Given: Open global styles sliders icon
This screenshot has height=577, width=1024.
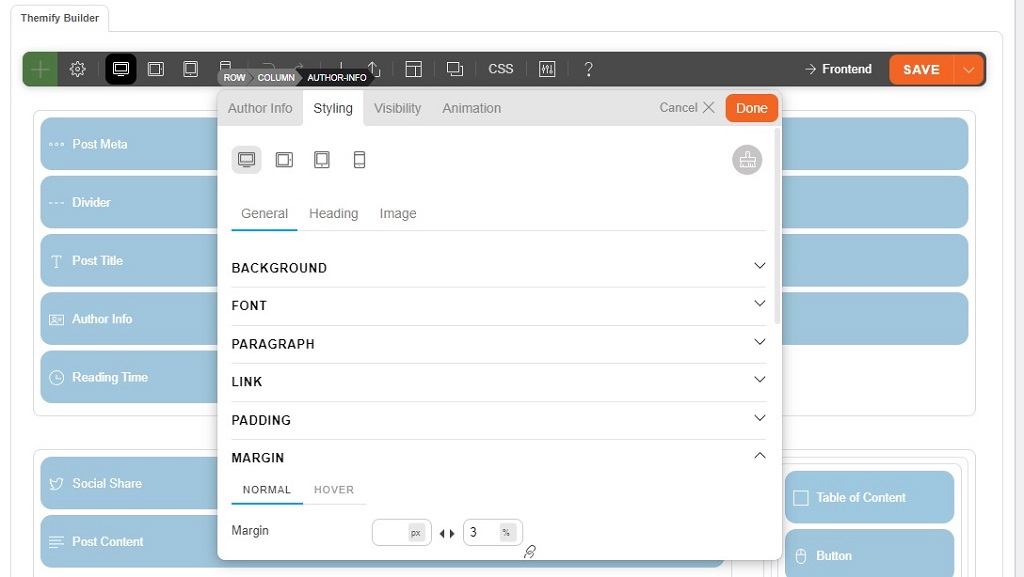Looking at the screenshot, I should [547, 69].
